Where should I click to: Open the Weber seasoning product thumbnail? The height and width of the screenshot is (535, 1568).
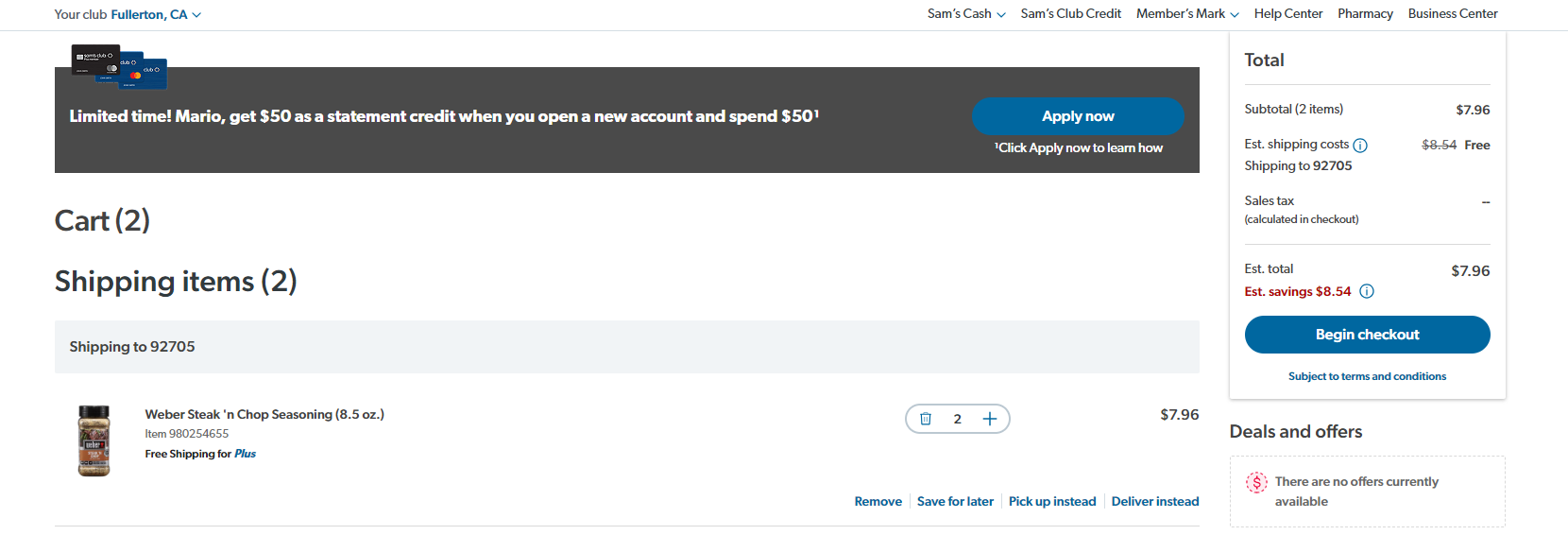coord(94,440)
